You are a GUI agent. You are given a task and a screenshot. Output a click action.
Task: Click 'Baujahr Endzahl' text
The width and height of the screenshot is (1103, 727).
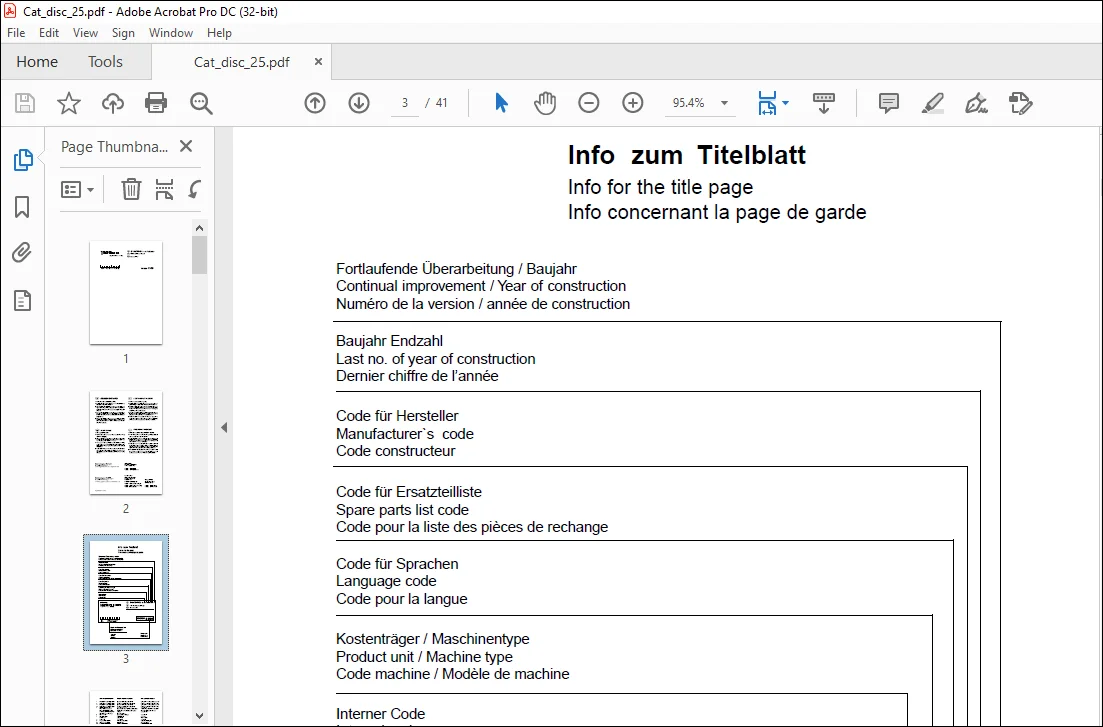tap(389, 341)
